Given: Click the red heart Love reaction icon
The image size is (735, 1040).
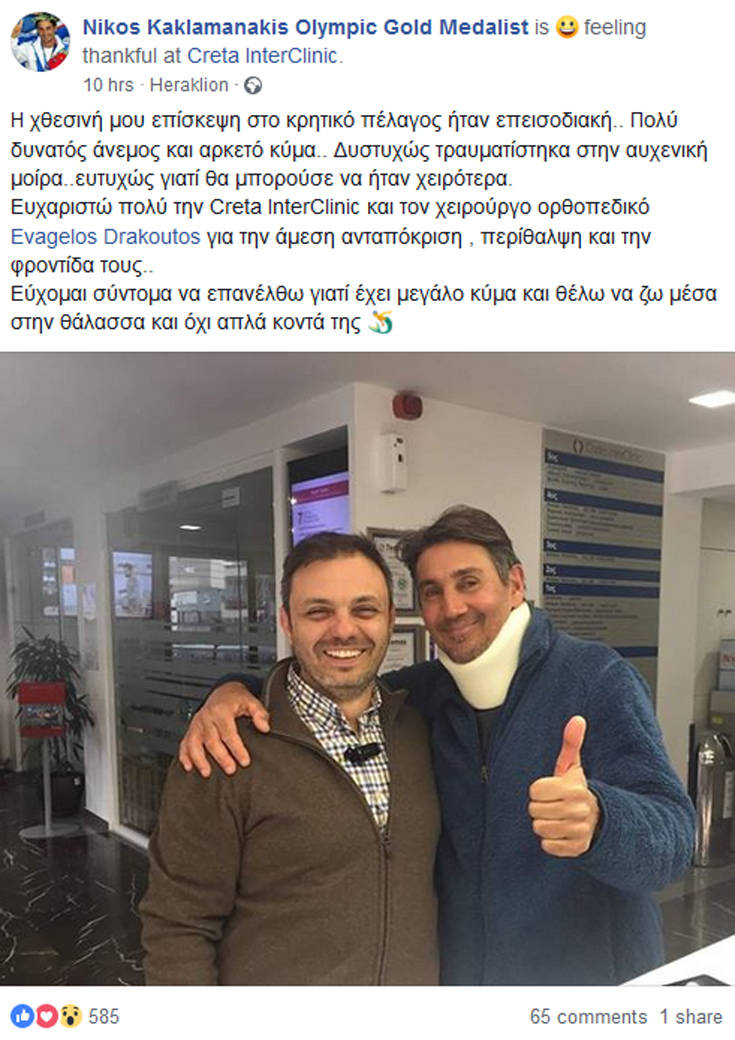Looking at the screenshot, I should [46, 1016].
